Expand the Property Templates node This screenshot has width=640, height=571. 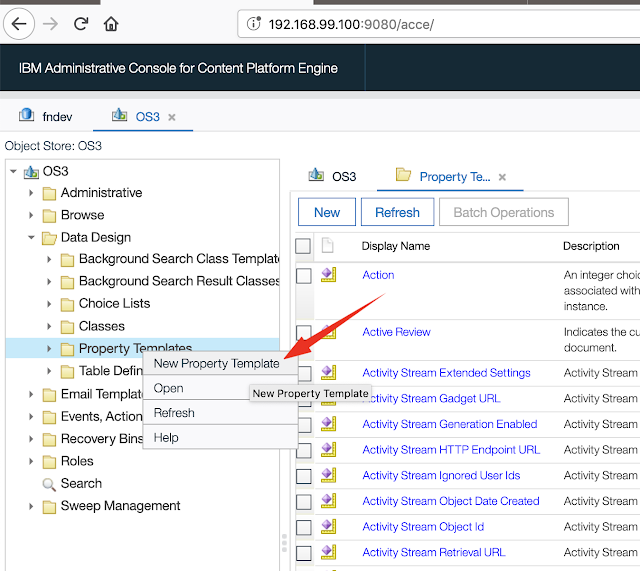coord(49,349)
